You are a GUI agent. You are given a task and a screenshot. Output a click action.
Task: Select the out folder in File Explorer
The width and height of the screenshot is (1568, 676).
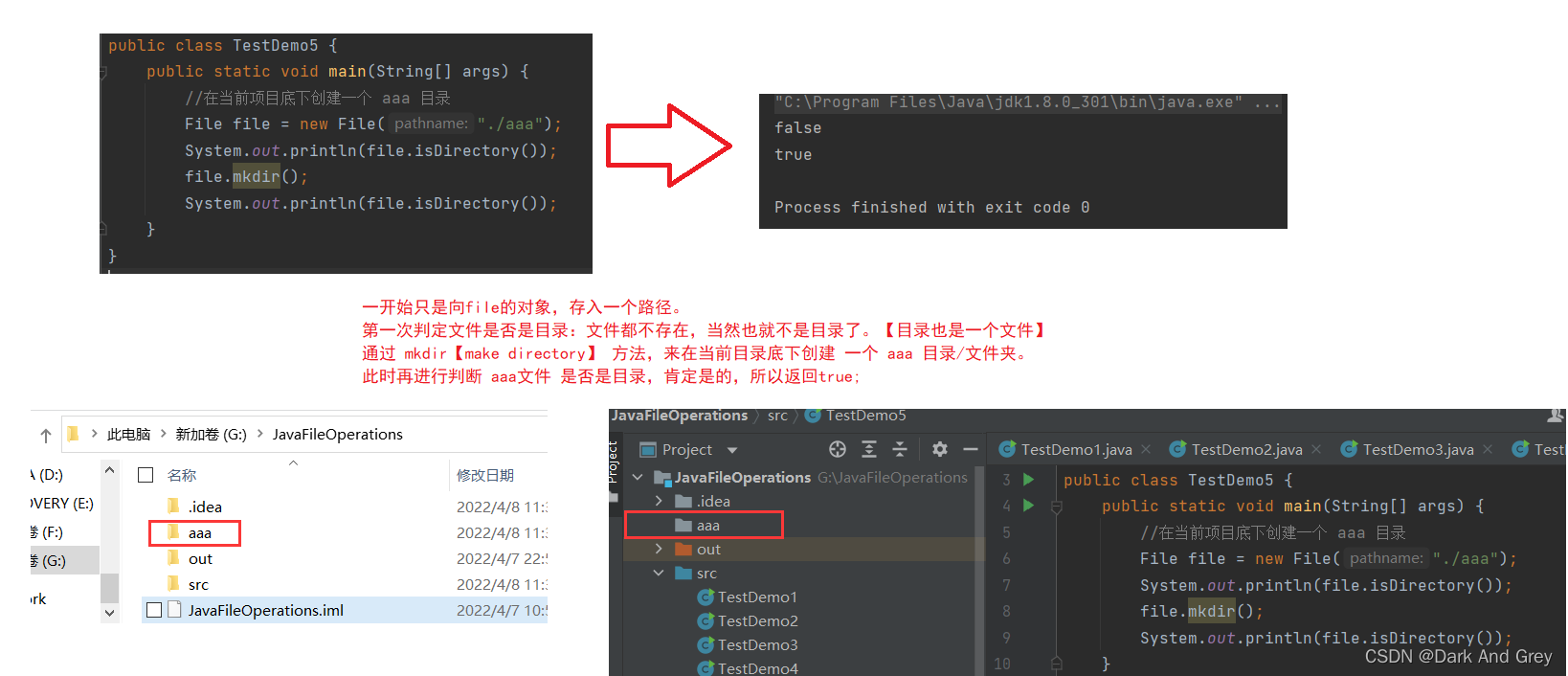tap(190, 558)
